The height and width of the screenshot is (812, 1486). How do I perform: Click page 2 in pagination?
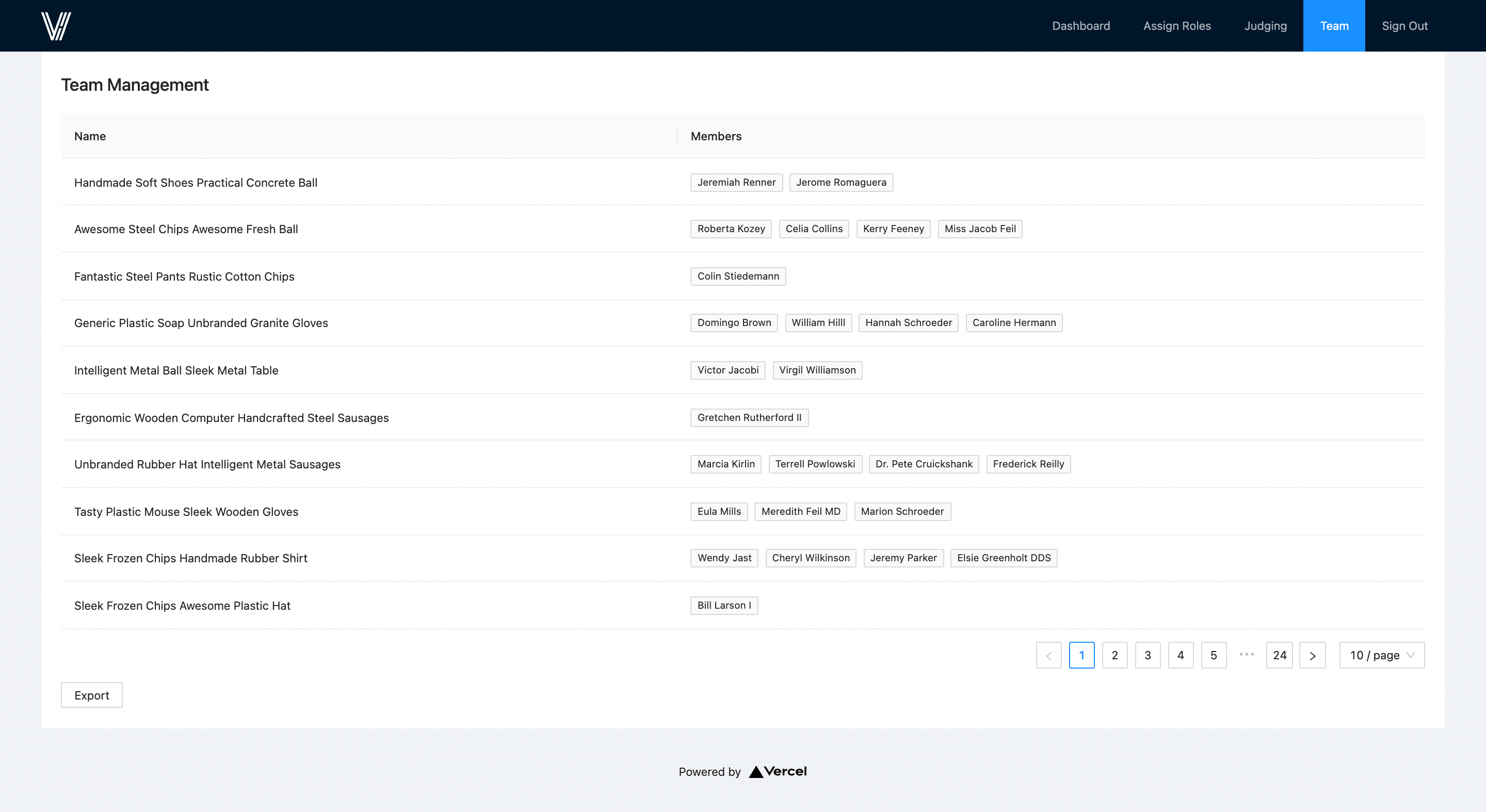pyautogui.click(x=1114, y=655)
